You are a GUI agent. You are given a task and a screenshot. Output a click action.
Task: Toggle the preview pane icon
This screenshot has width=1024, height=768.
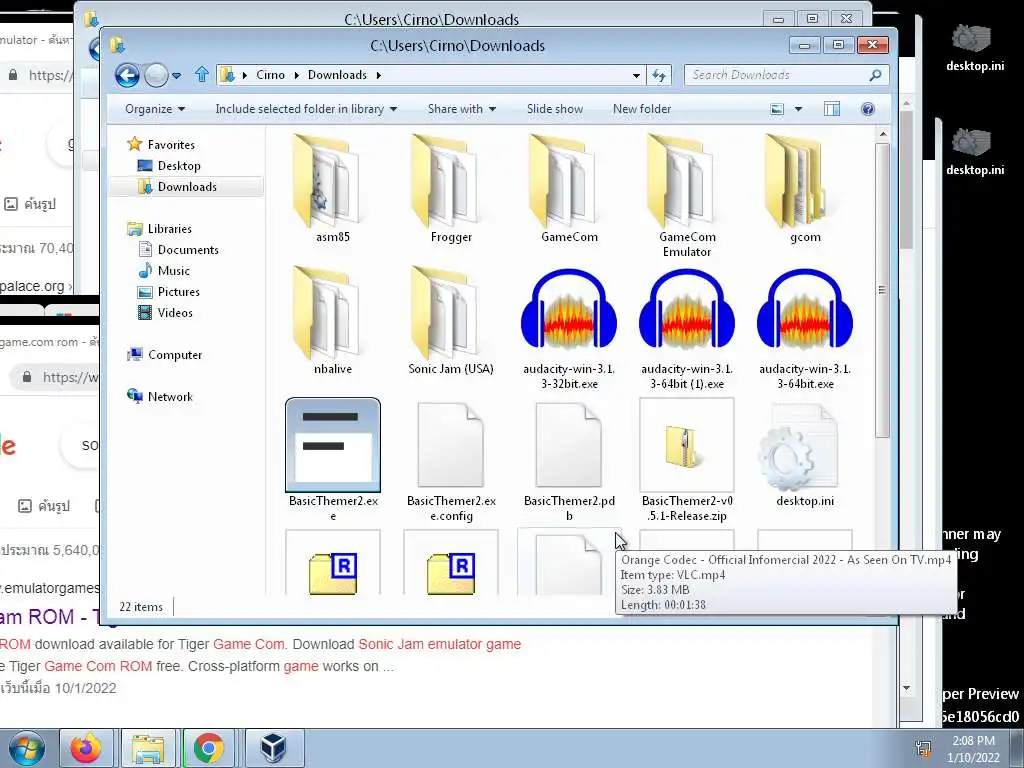pyautogui.click(x=831, y=109)
